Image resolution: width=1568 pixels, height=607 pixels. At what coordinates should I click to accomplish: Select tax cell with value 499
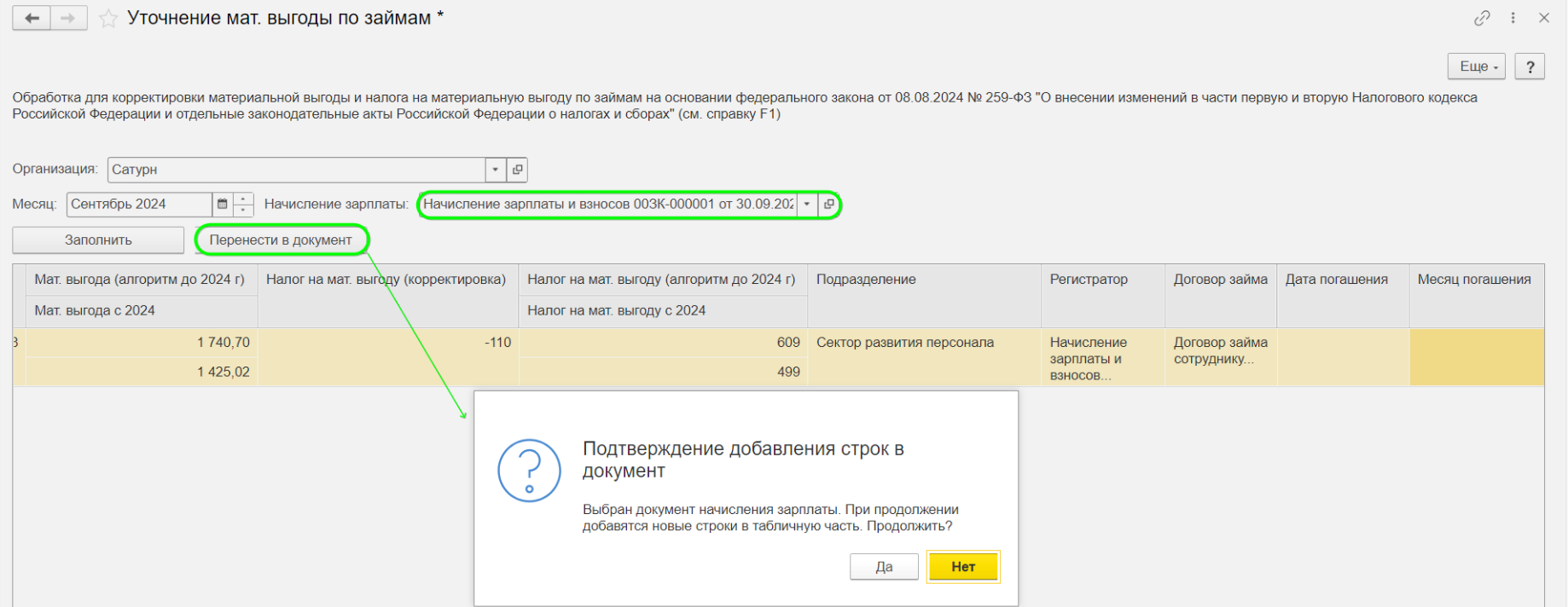(x=663, y=372)
